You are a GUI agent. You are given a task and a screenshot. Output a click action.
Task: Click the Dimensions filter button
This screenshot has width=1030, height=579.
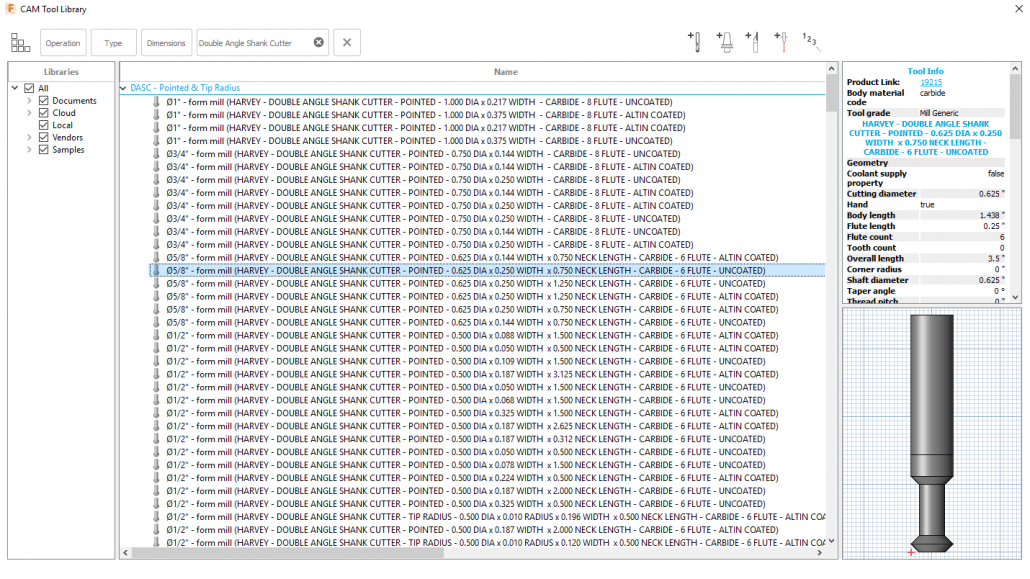(166, 42)
